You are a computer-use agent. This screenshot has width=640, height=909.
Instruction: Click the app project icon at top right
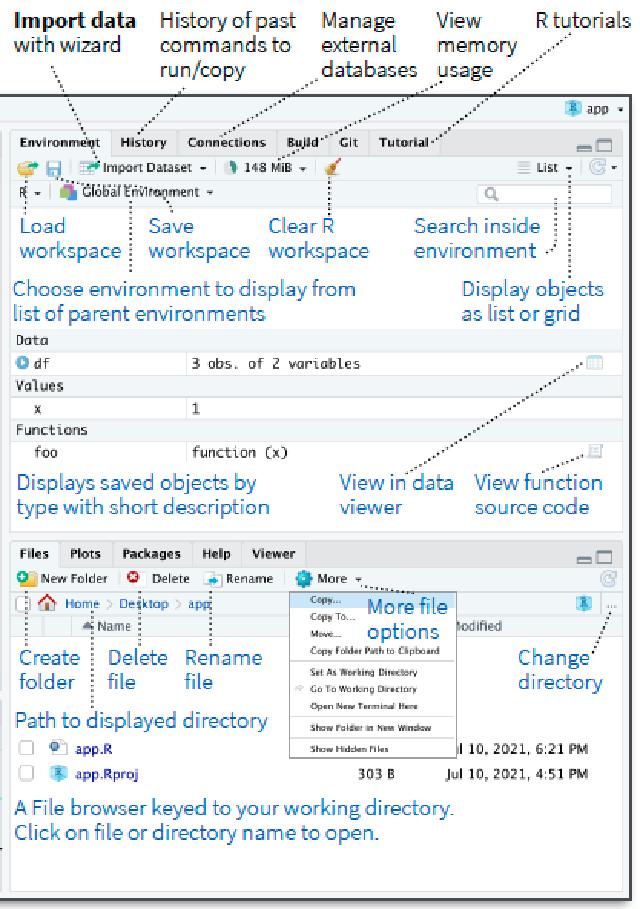pyautogui.click(x=573, y=108)
